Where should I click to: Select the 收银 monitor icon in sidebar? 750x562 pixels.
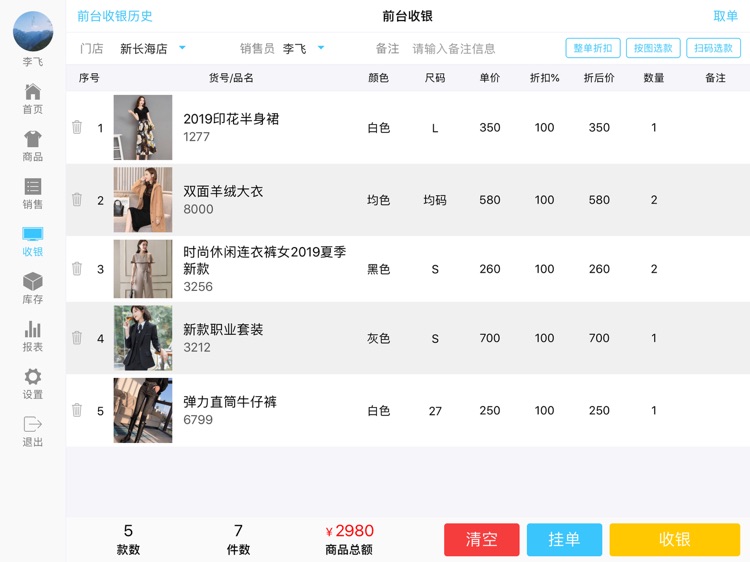pos(33,234)
